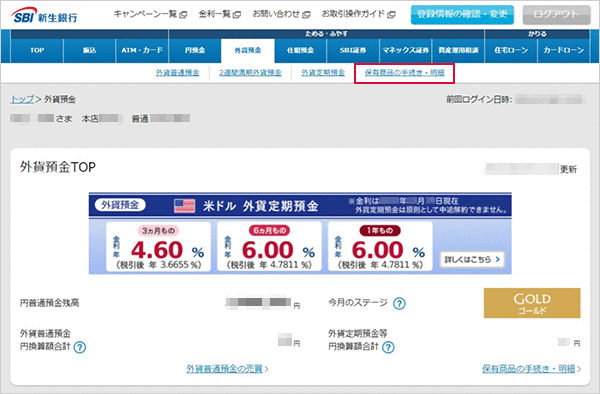This screenshot has height=394, width=600.
Task: Open the 2週間満期外貨預金 submenu link
Action: click(250, 73)
